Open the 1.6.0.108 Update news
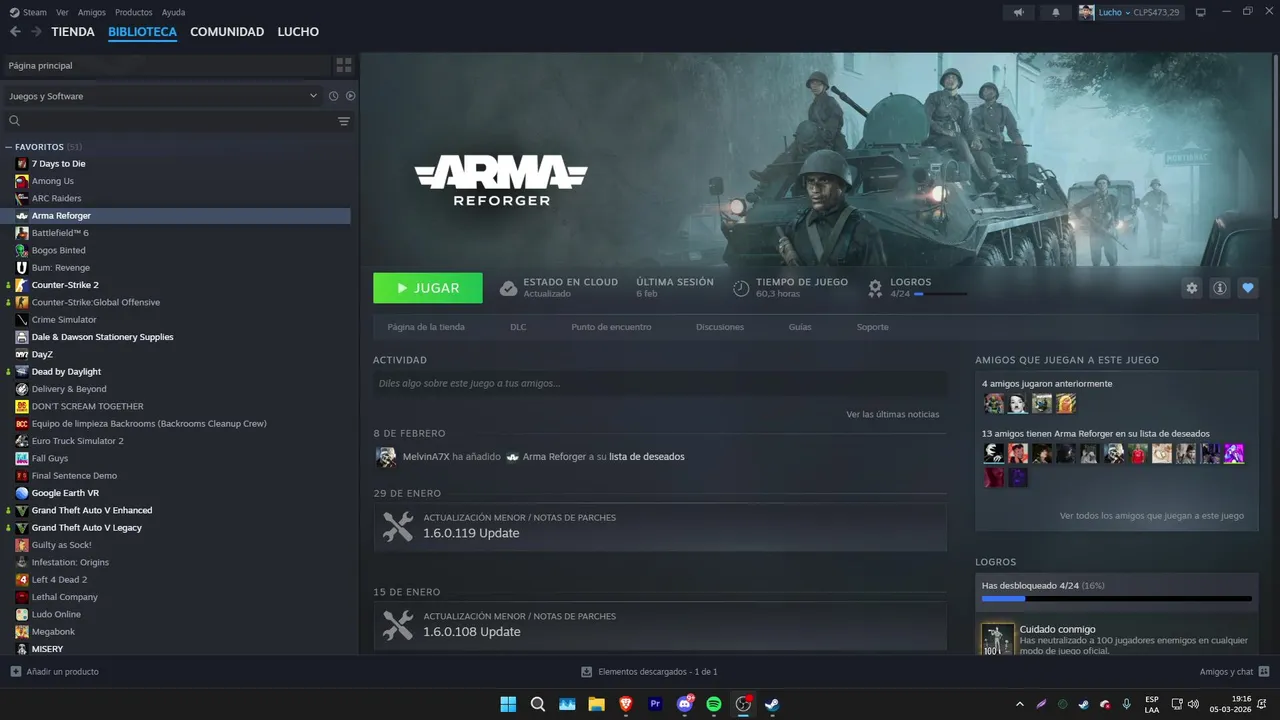This screenshot has width=1280, height=720. (660, 625)
